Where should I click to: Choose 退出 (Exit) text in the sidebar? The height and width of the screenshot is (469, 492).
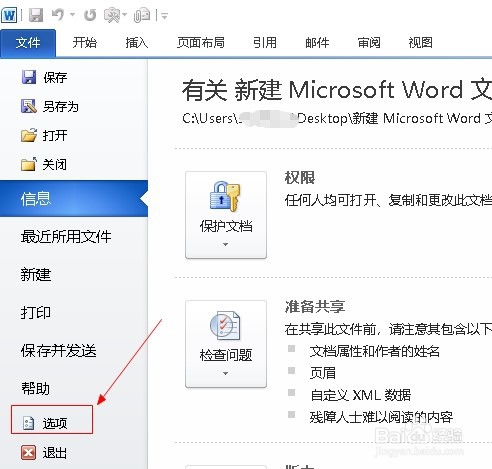pyautogui.click(x=55, y=453)
